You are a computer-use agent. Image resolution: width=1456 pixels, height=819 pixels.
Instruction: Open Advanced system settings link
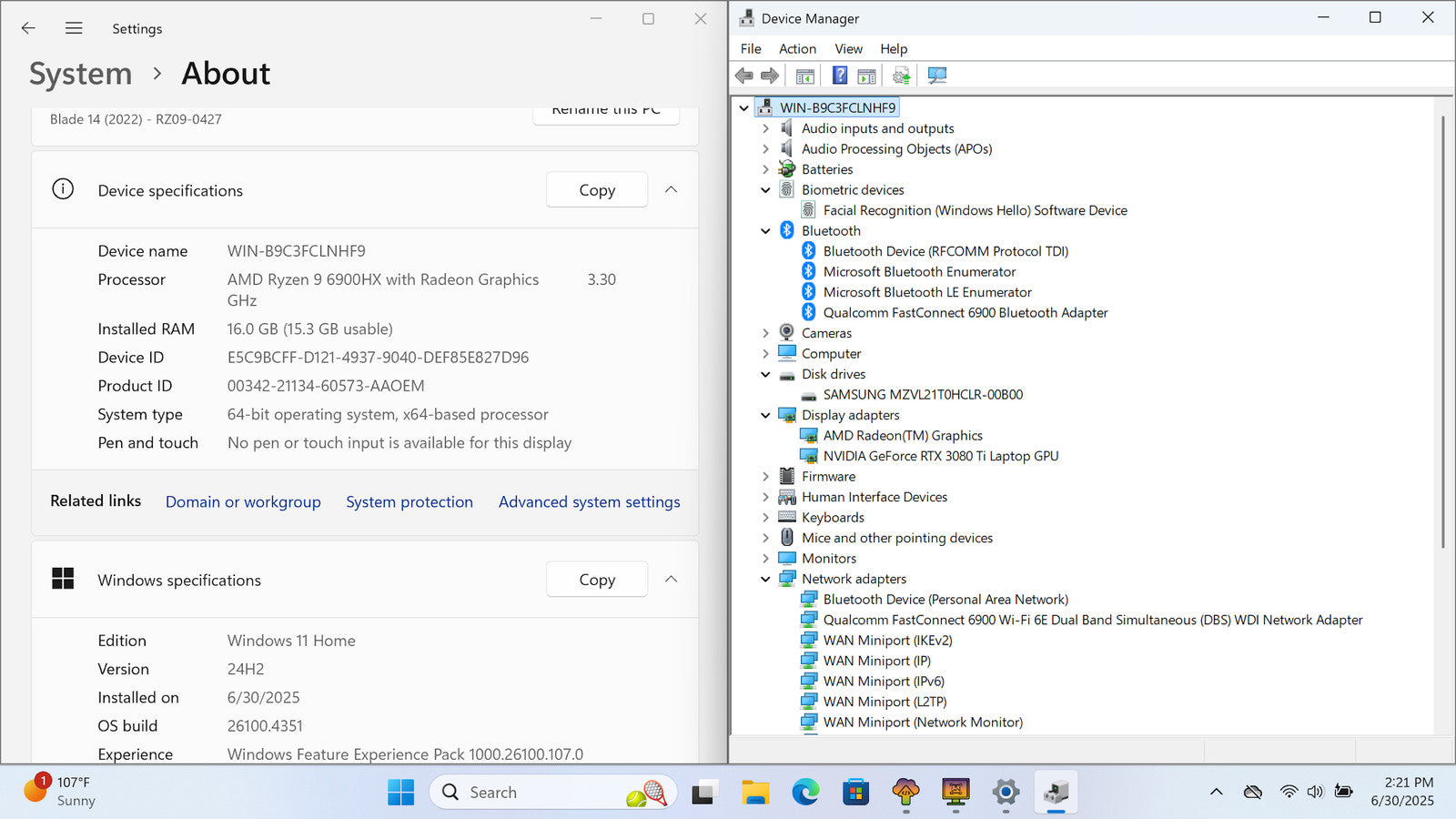589,501
